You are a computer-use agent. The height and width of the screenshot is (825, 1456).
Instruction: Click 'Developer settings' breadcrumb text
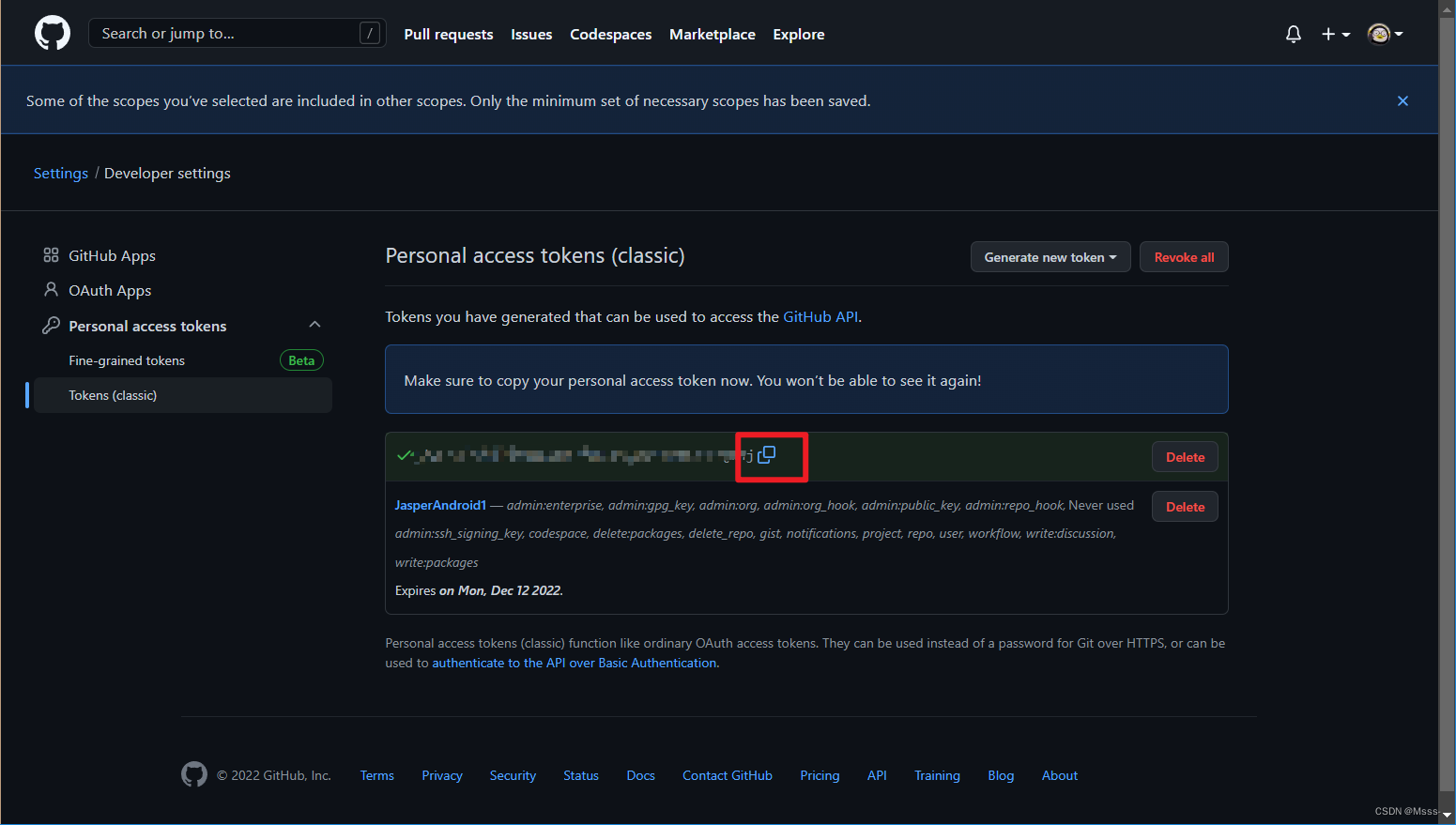click(167, 173)
